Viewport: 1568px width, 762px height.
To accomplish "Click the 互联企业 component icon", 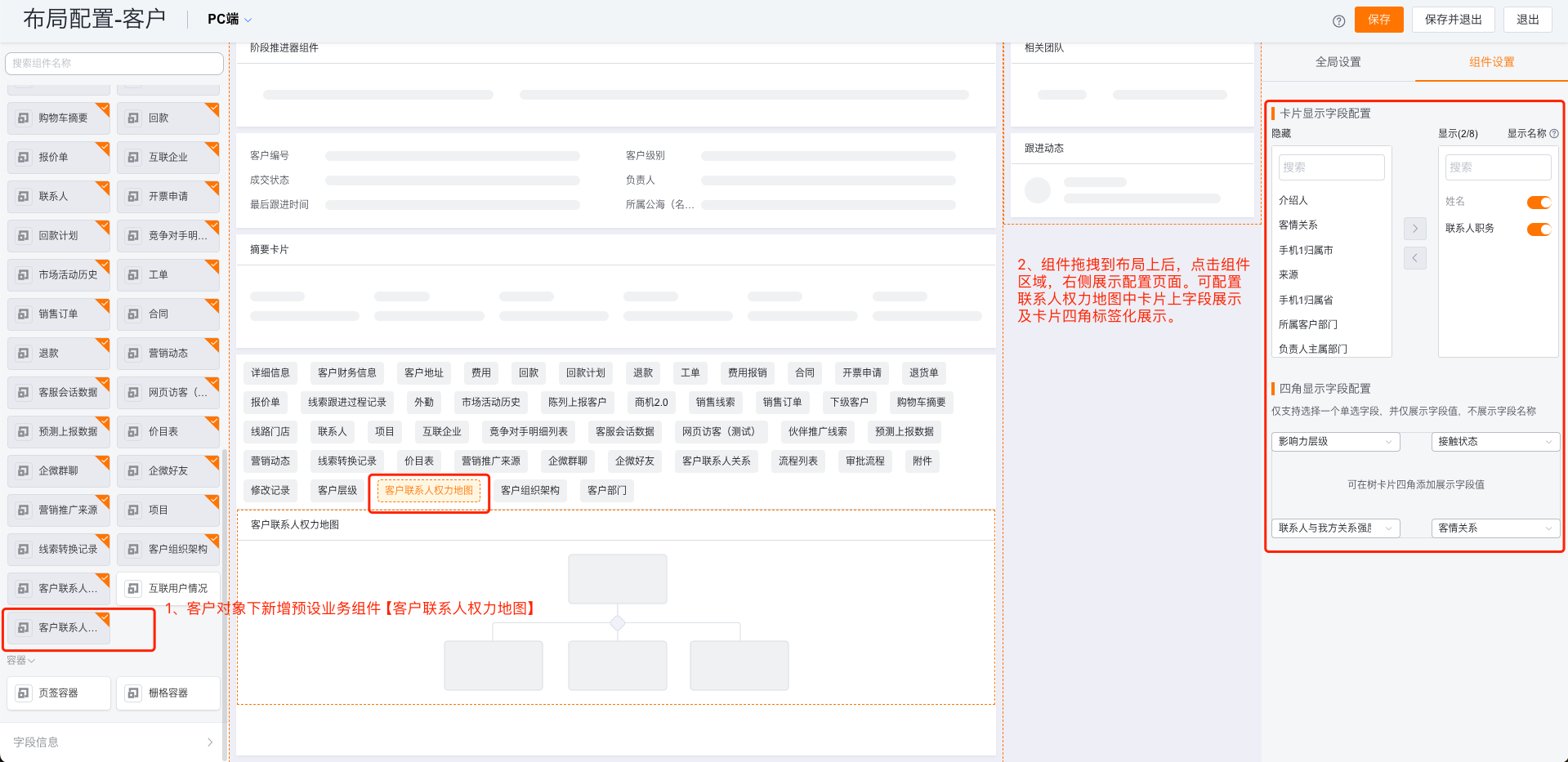I will [x=133, y=158].
